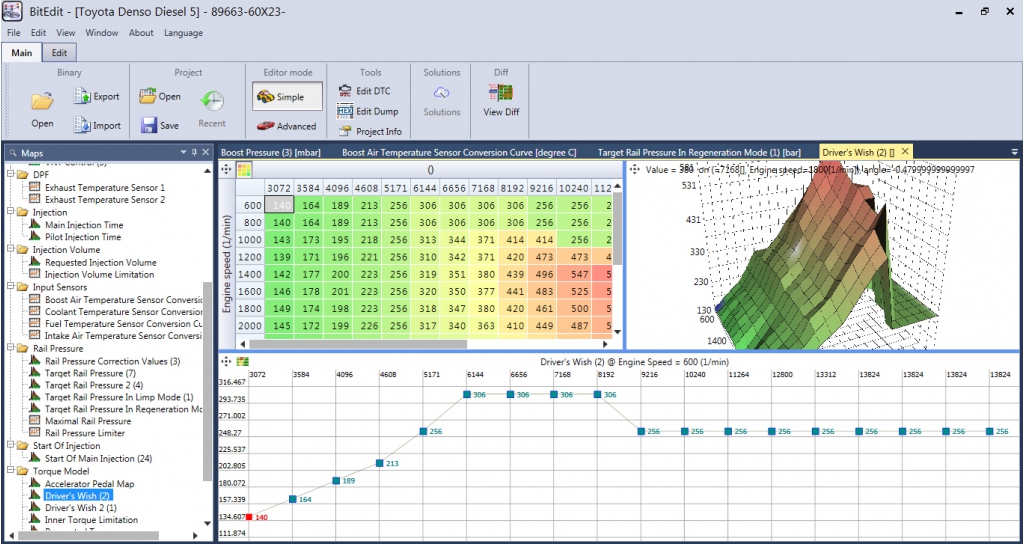Close the Driver's Wish (2) tab
1024x544 pixels.
click(904, 152)
